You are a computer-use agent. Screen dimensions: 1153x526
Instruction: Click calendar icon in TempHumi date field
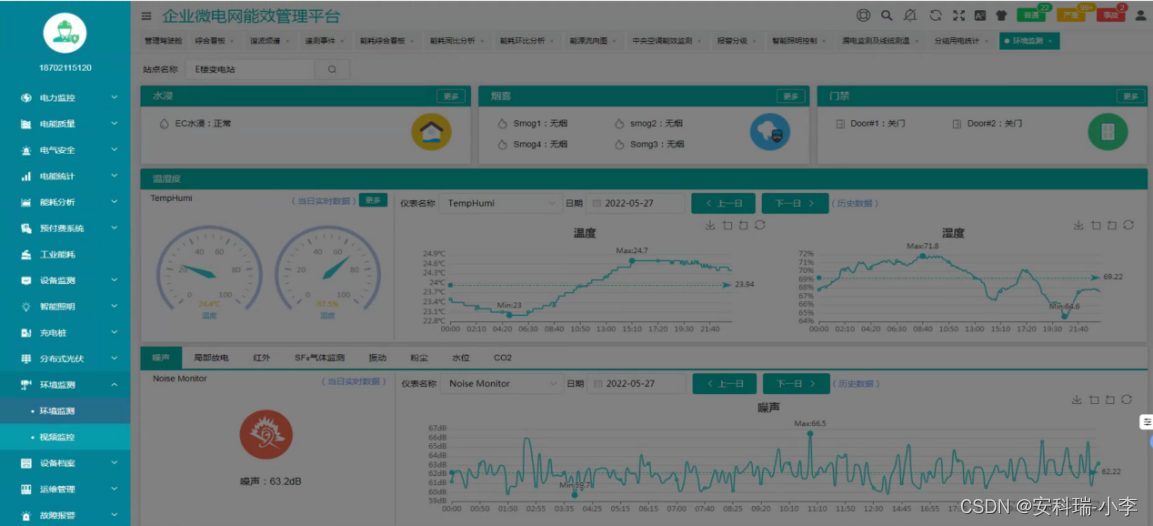click(596, 204)
